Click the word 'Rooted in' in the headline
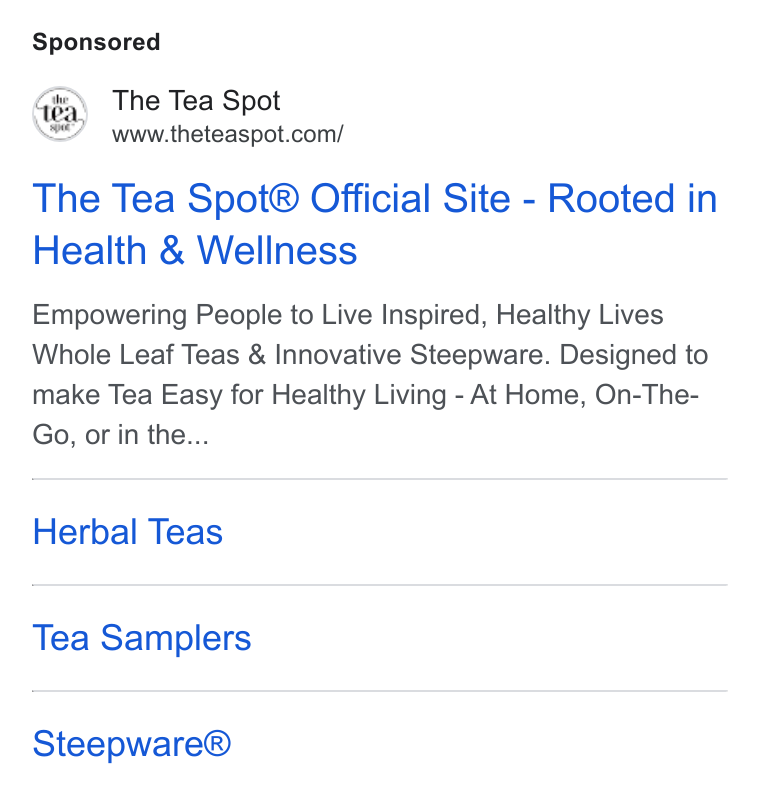Viewport: 760px width, 796px height. (x=632, y=198)
